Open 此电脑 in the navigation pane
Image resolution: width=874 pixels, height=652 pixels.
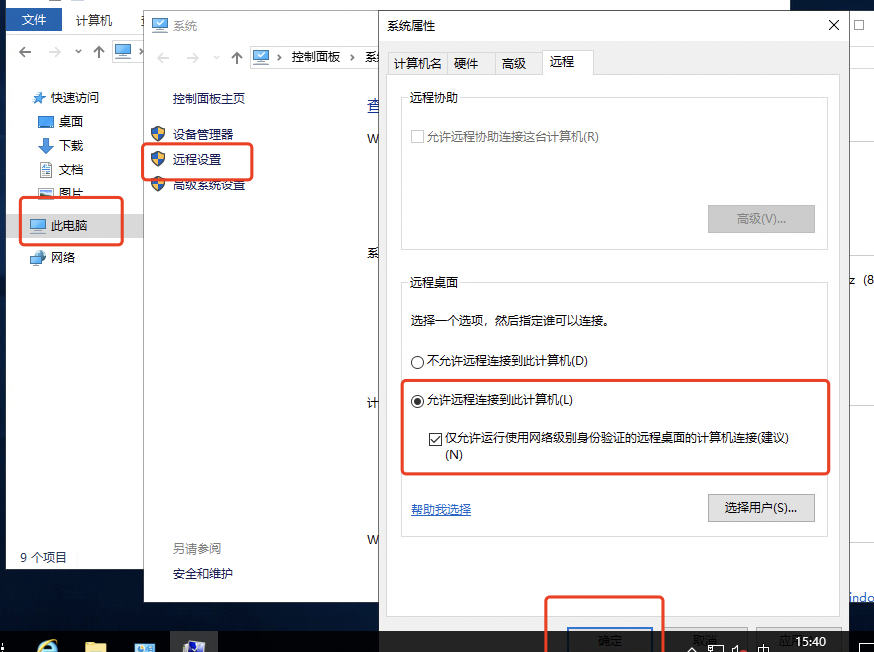coord(68,225)
